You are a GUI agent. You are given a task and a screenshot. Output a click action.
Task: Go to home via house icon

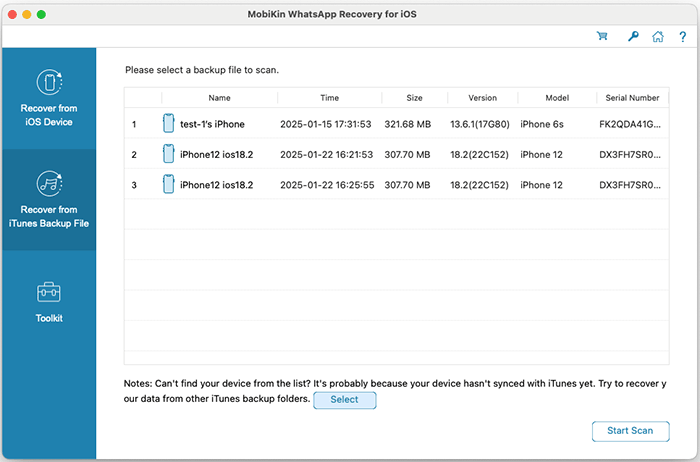pyautogui.click(x=658, y=36)
